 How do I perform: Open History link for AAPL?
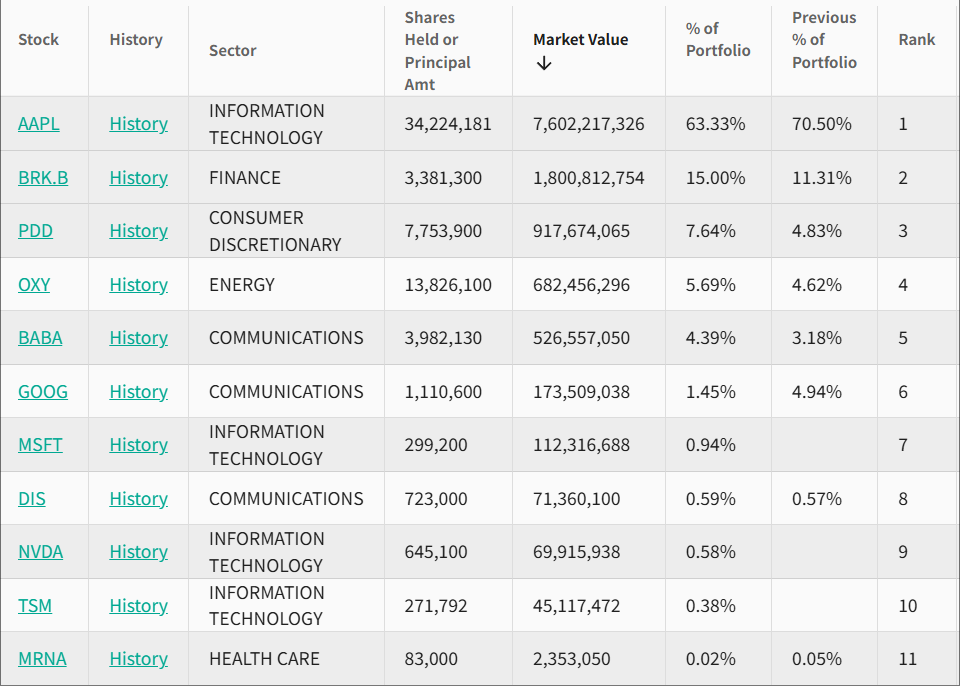point(138,124)
